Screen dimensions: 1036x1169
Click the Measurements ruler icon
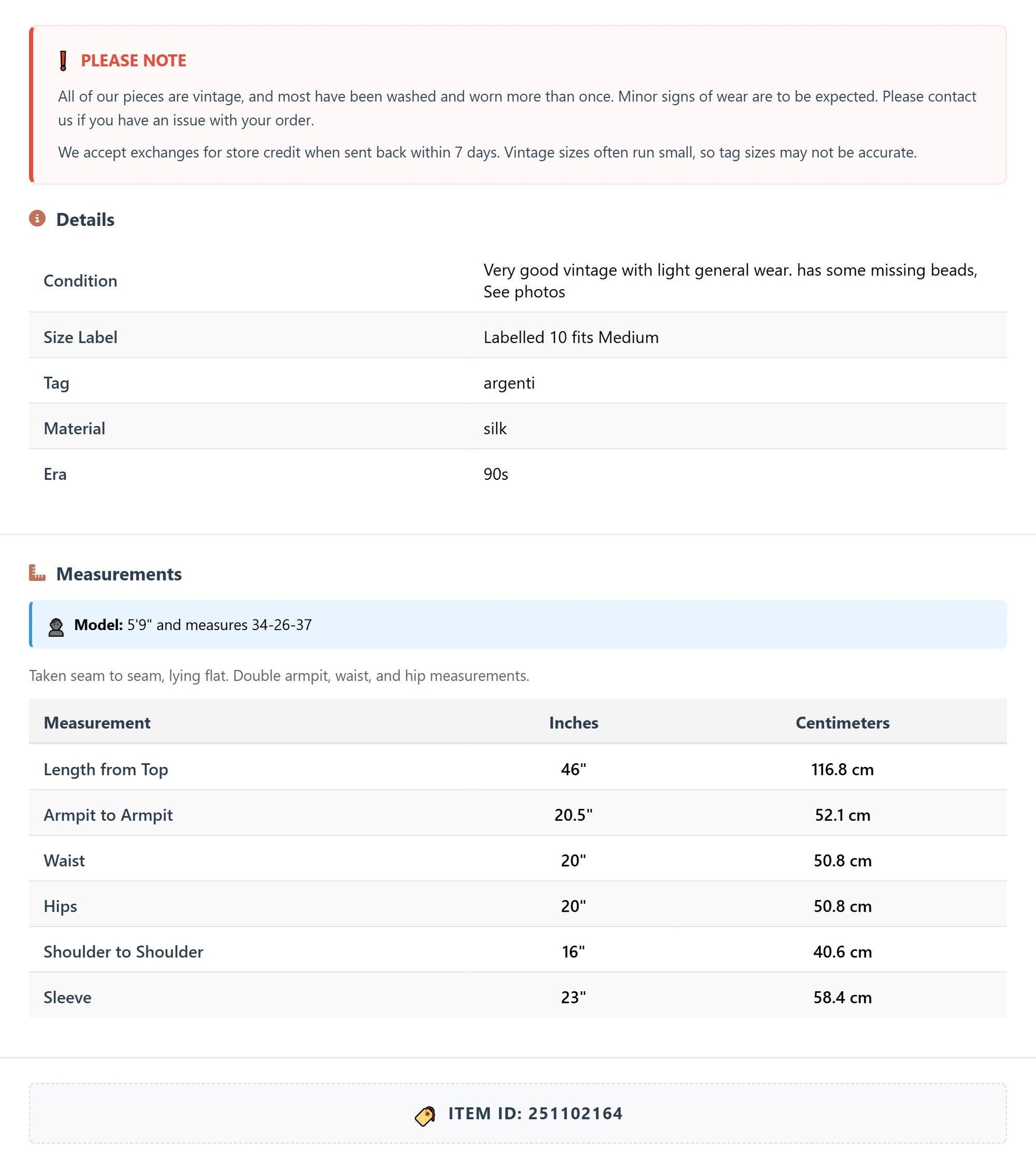pos(37,573)
